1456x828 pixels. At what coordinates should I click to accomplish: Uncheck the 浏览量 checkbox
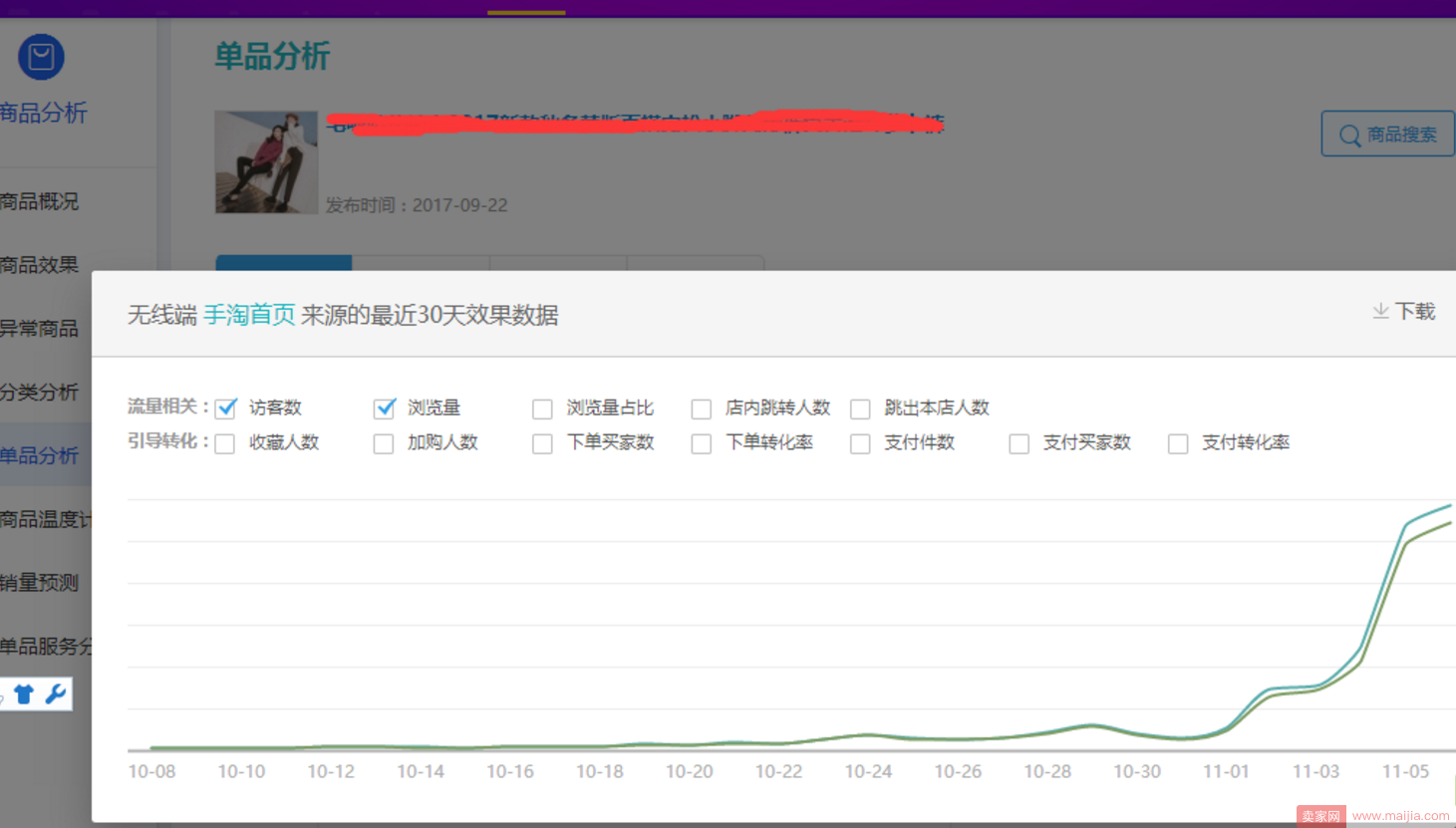click(x=385, y=408)
